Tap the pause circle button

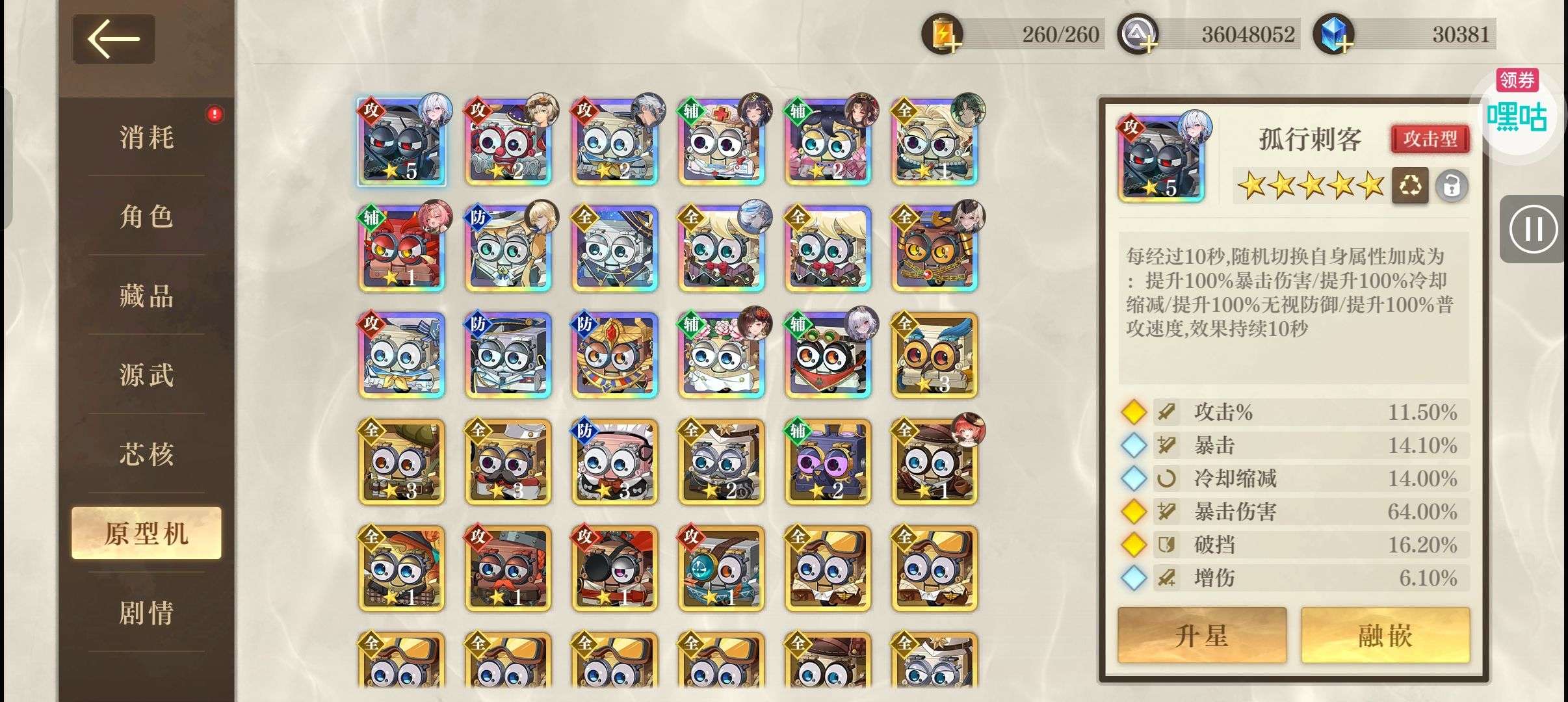pyautogui.click(x=1534, y=229)
